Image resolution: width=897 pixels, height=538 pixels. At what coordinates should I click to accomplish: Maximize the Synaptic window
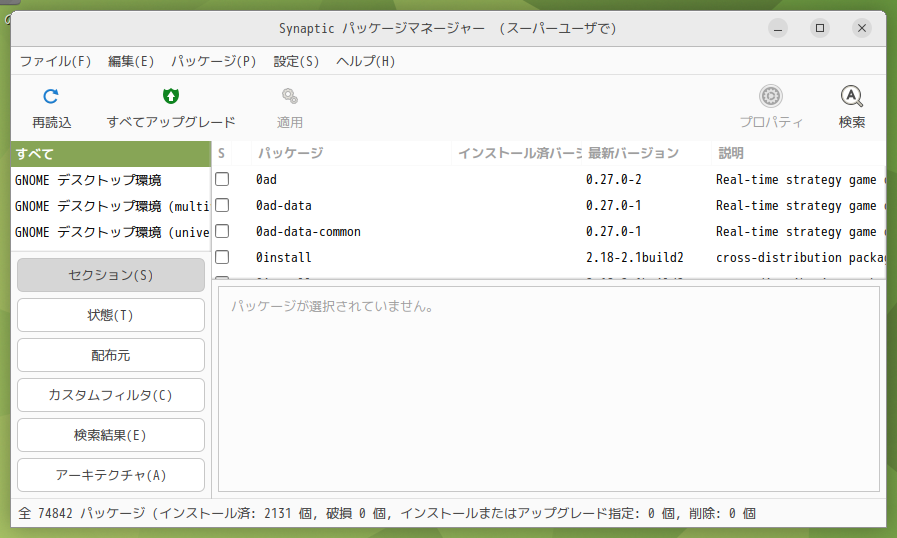[820, 28]
